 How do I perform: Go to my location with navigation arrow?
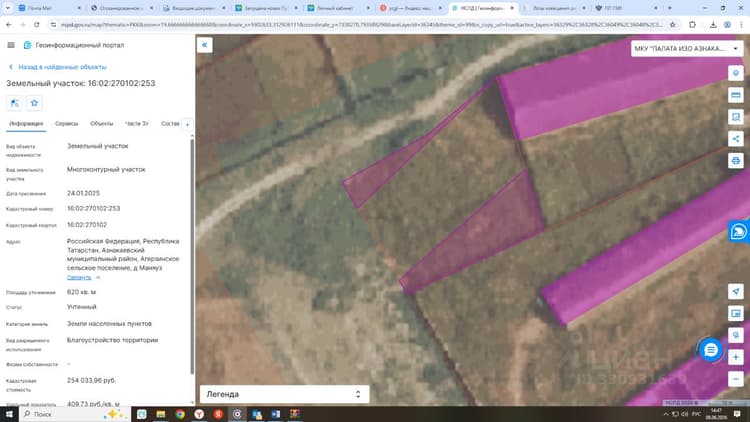(x=736, y=291)
